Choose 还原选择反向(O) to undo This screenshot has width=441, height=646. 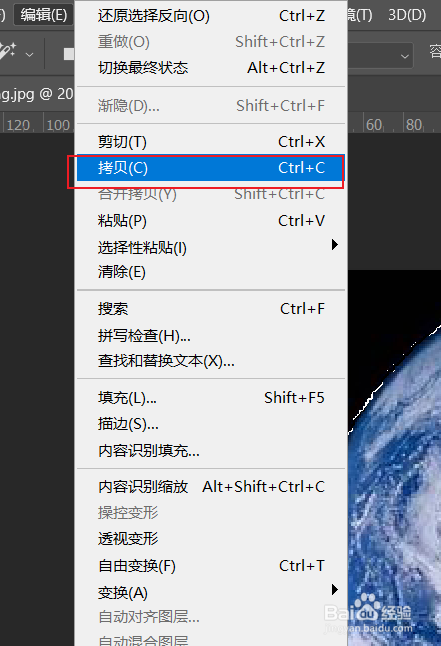(x=211, y=16)
